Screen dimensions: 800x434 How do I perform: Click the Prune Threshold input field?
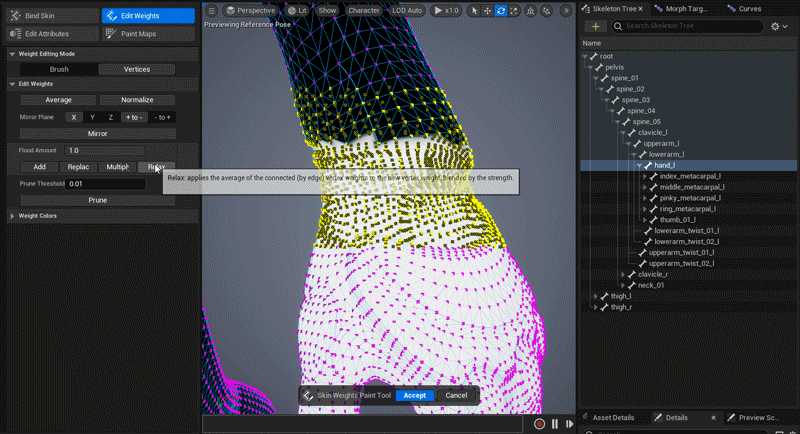105,184
